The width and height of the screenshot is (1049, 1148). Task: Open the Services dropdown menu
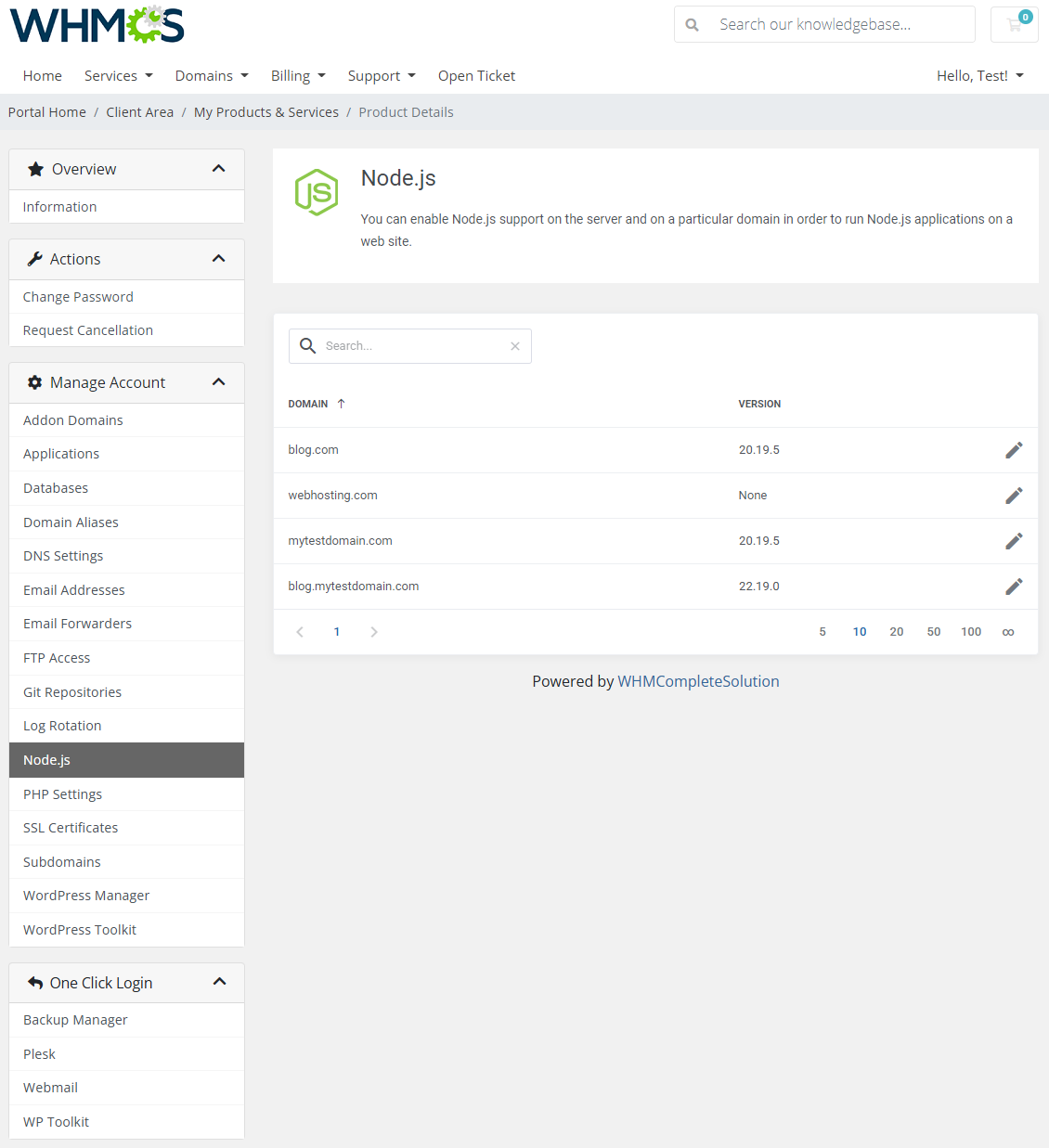tap(118, 75)
